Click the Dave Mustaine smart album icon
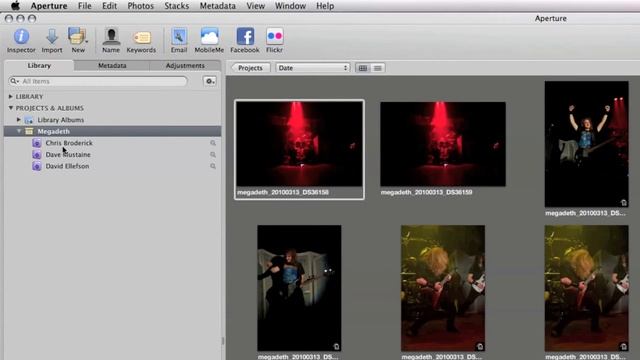The image size is (640, 360). (37, 155)
